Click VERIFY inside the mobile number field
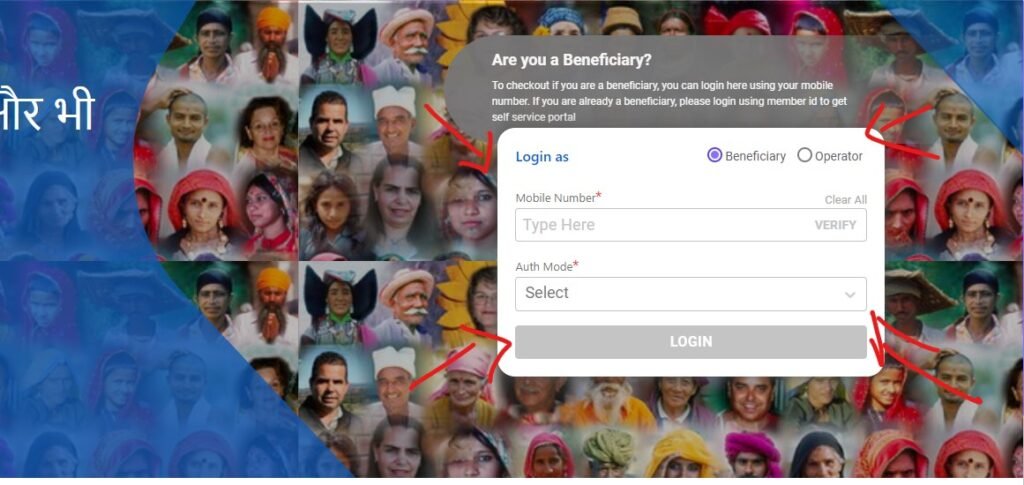The height and width of the screenshot is (485, 1024). click(x=835, y=225)
